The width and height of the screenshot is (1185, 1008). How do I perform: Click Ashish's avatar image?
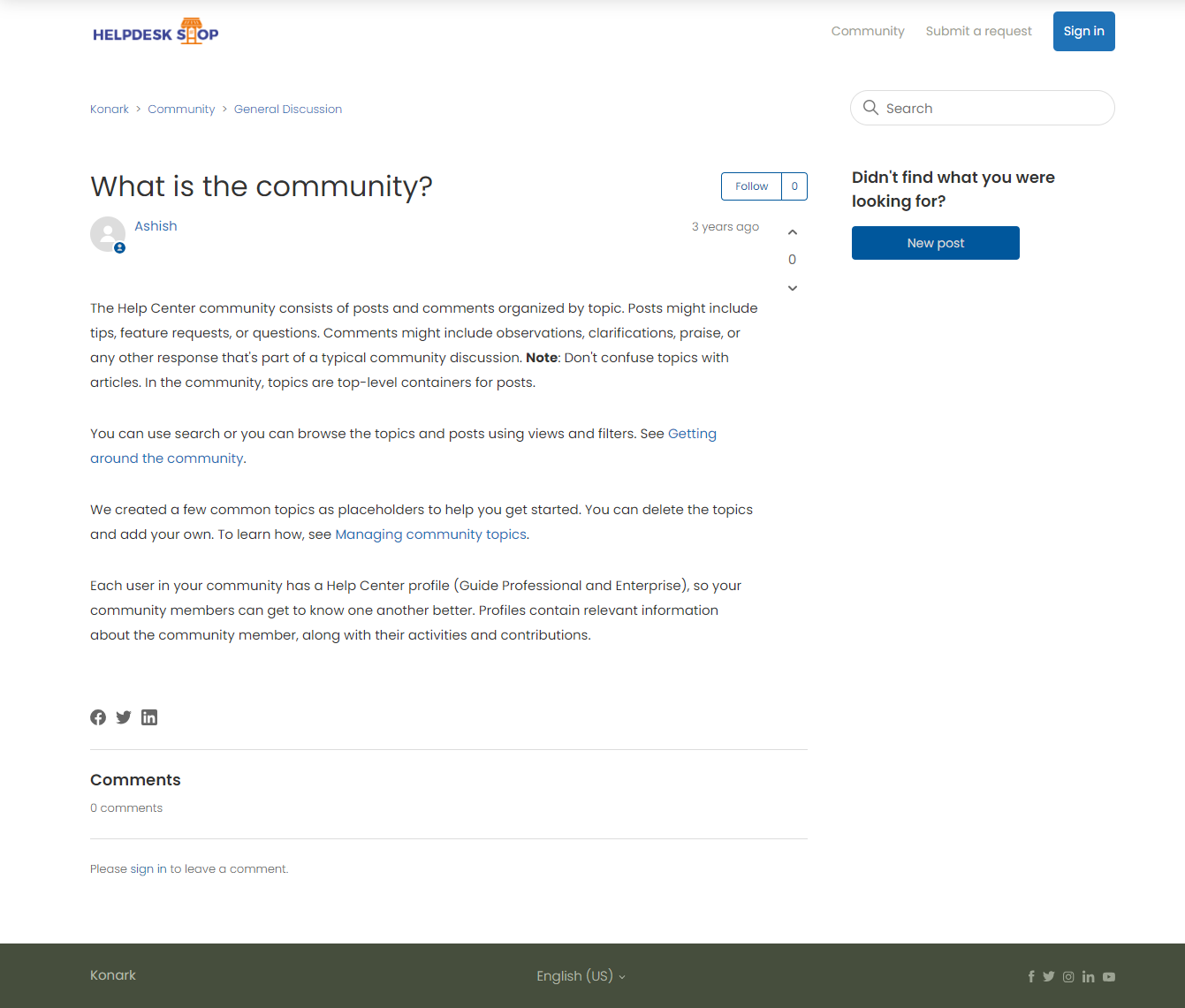point(108,234)
